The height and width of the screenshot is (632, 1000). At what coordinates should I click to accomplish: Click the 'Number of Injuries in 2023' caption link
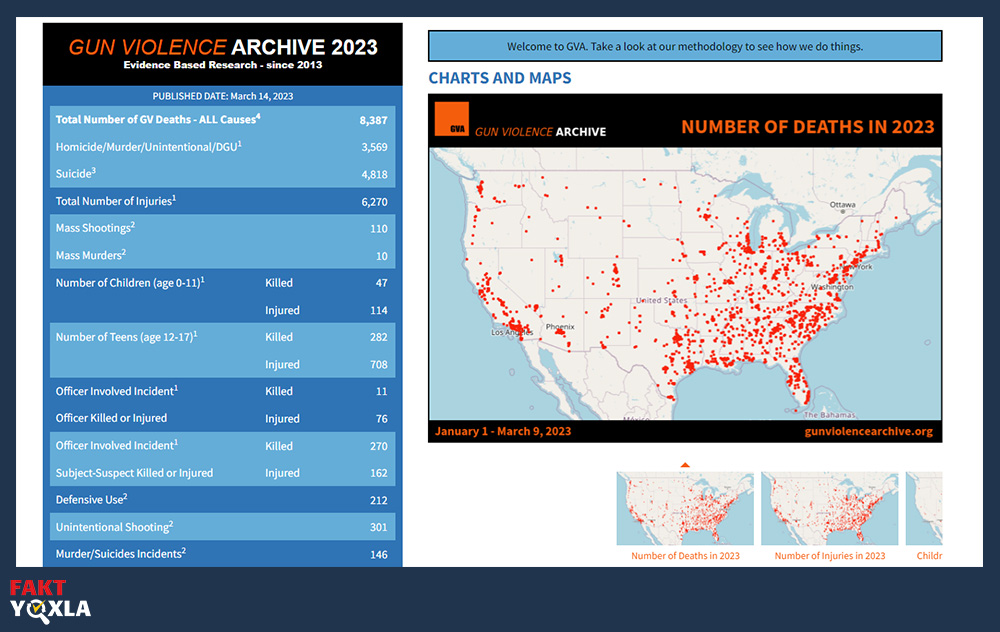[x=830, y=555]
